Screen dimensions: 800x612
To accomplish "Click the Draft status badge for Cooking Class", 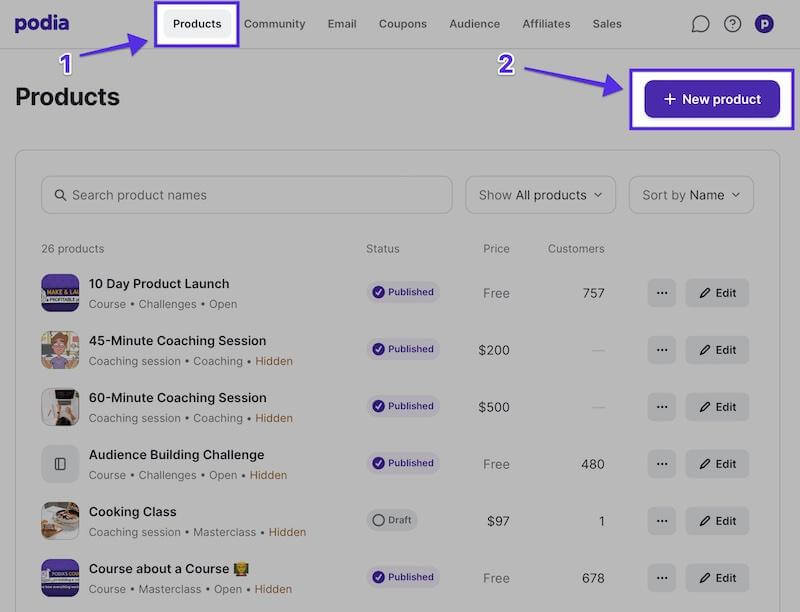I will point(391,521).
